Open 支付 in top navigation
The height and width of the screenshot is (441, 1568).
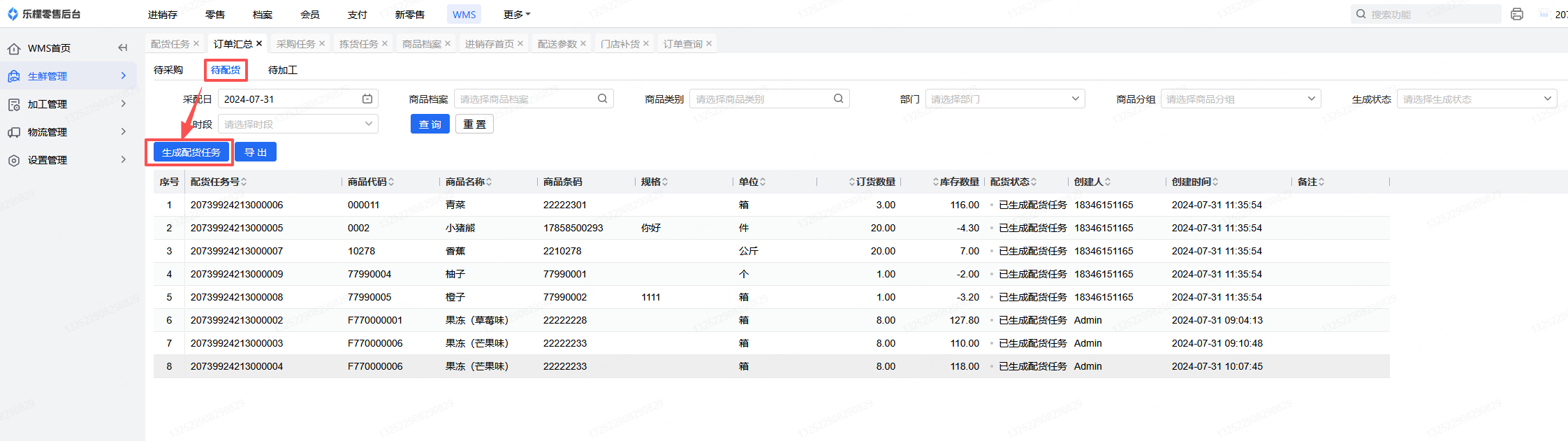point(358,14)
